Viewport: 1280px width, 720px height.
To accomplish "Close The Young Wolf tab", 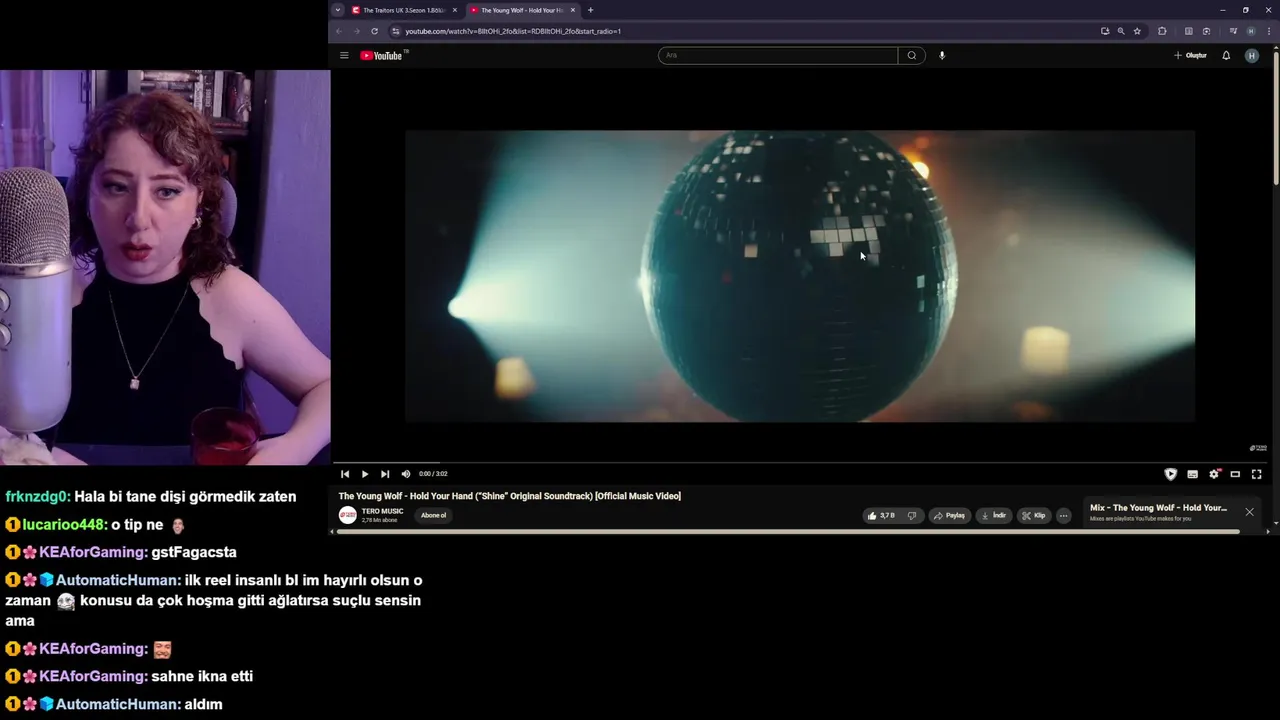I will point(572,10).
